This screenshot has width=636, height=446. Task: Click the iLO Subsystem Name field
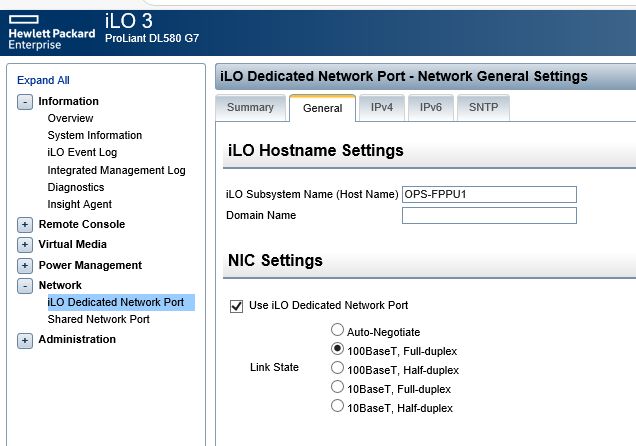(489, 194)
